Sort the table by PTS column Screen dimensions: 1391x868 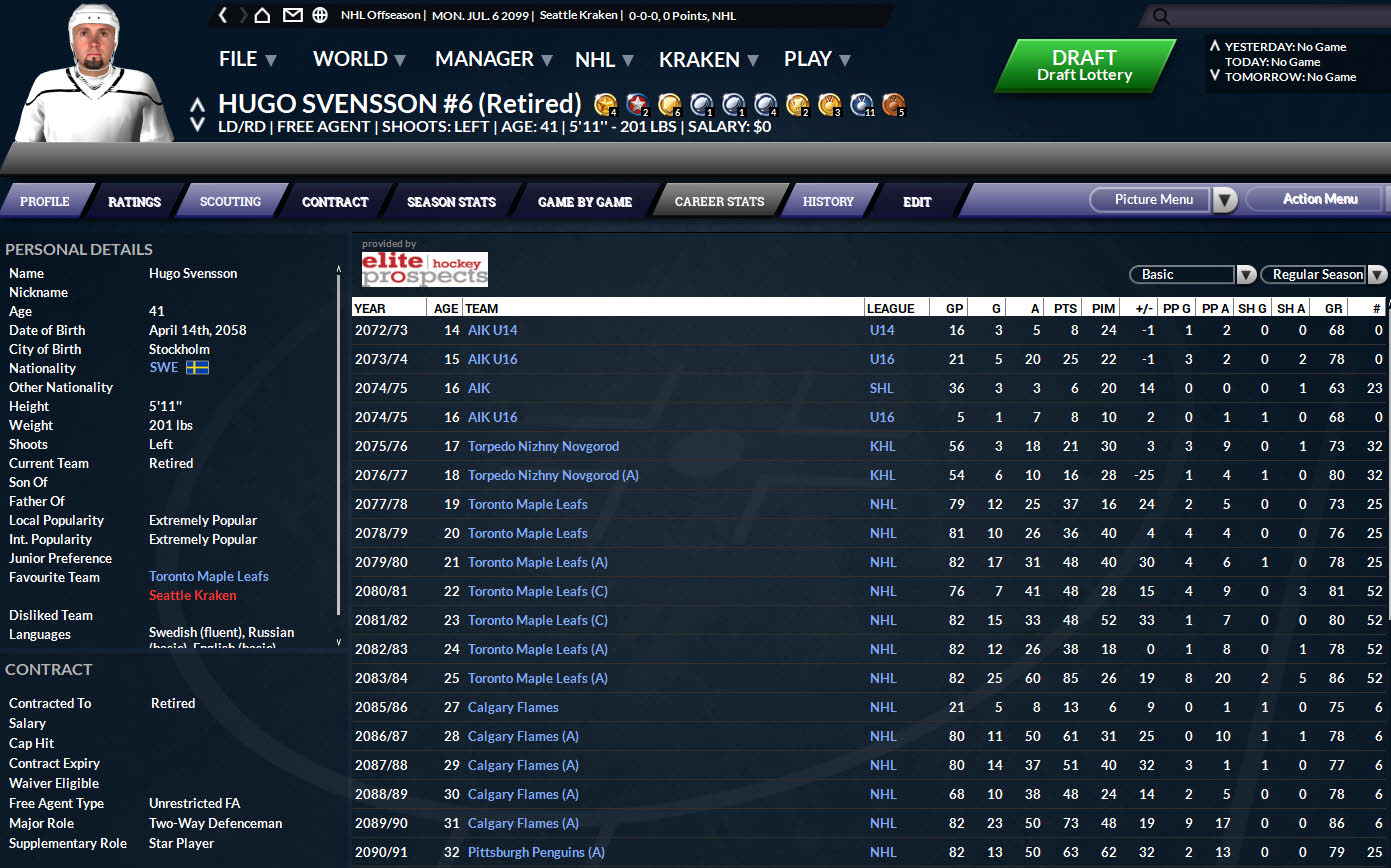click(x=1065, y=308)
